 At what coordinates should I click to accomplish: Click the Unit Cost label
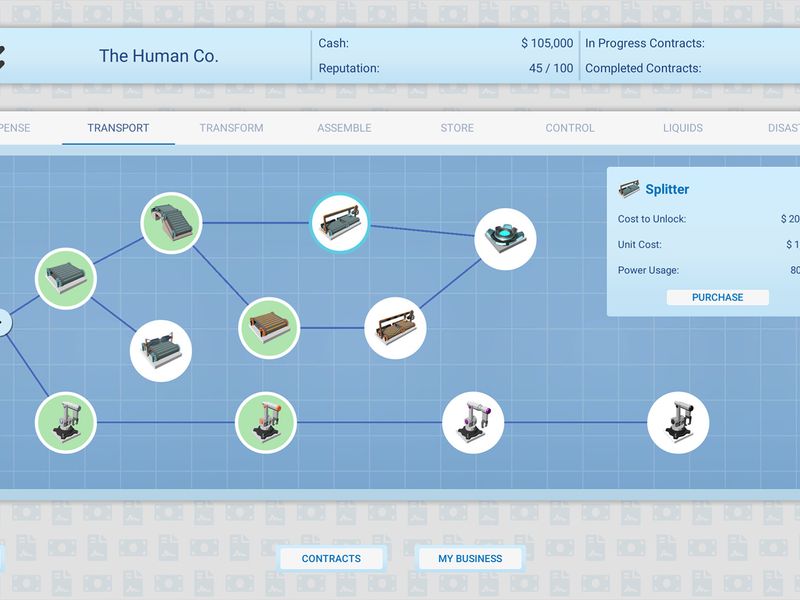[639, 244]
